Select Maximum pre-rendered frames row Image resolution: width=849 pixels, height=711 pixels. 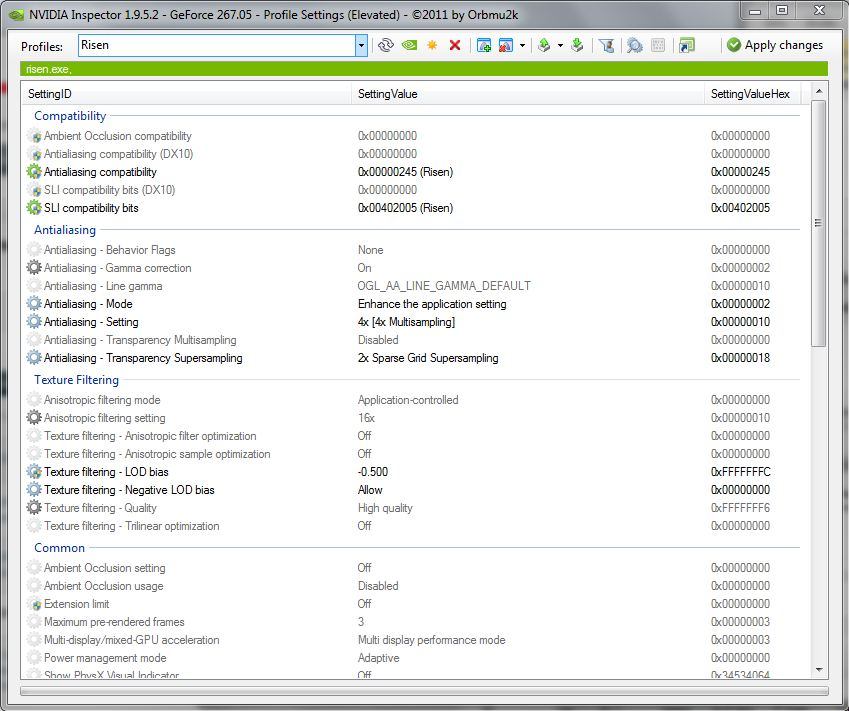(x=412, y=622)
